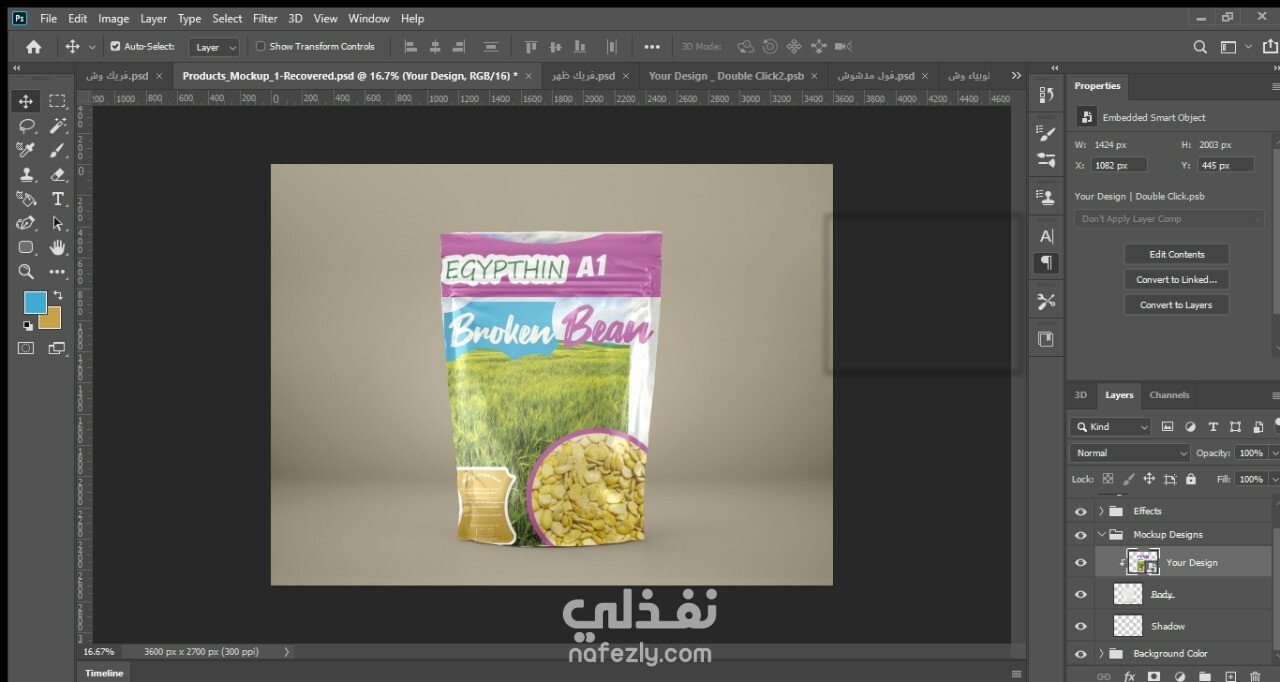1280x682 pixels.
Task: Add a layer mask
Action: 1154,677
